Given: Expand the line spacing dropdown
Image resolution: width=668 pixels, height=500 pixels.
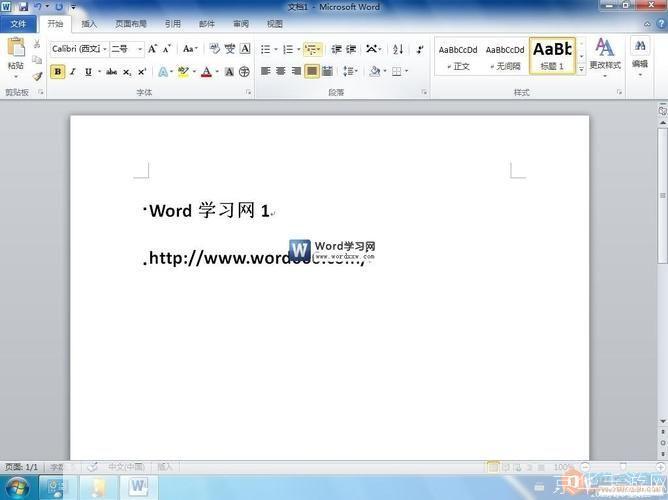Looking at the screenshot, I should point(351,72).
